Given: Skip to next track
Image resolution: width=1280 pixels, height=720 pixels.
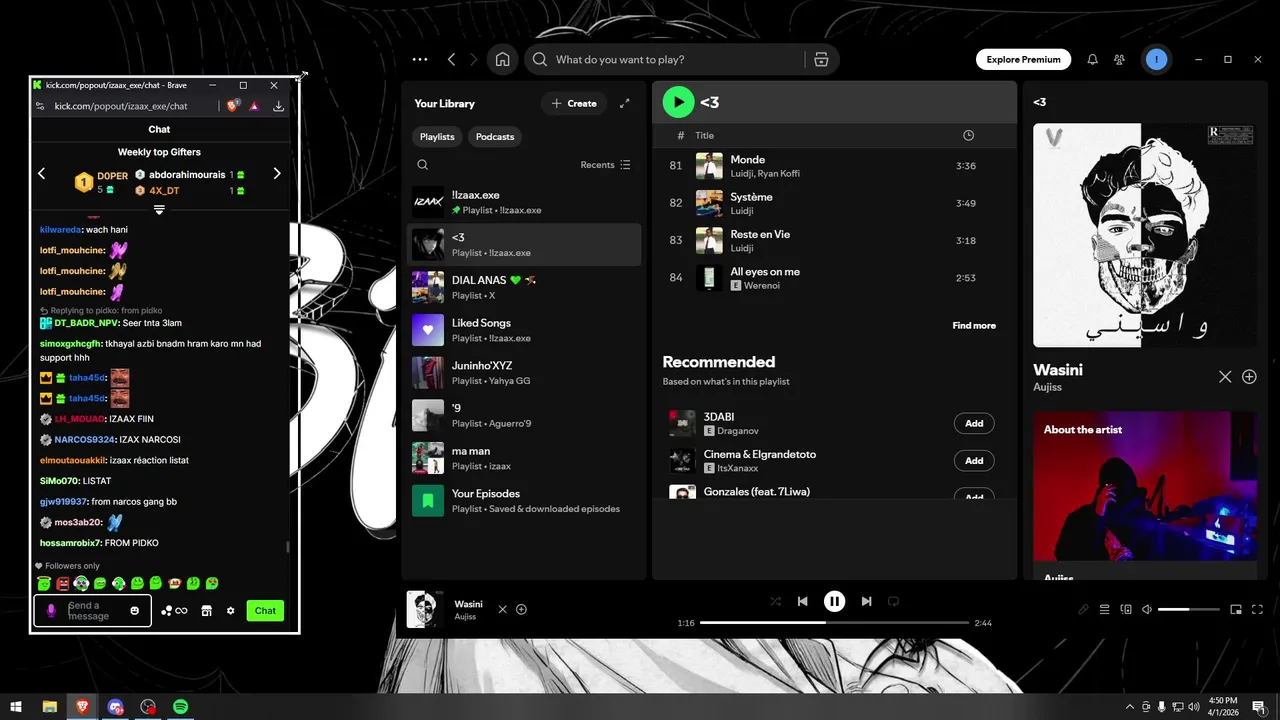Looking at the screenshot, I should (866, 601).
